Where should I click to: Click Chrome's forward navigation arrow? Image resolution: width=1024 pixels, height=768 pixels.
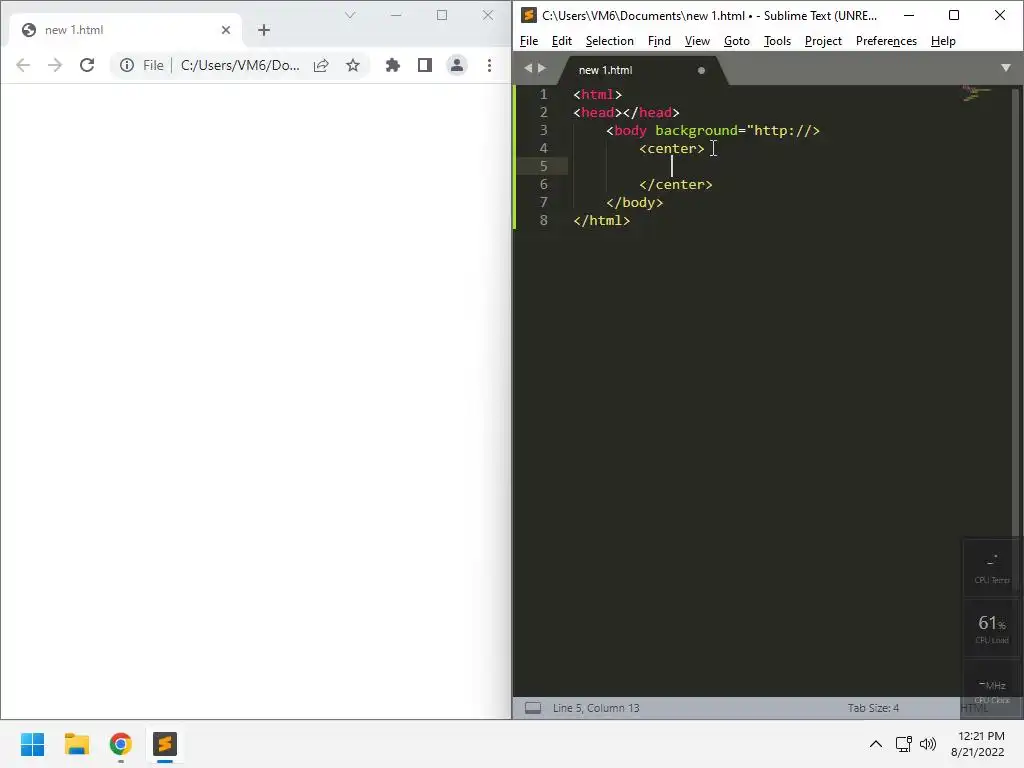(x=55, y=65)
